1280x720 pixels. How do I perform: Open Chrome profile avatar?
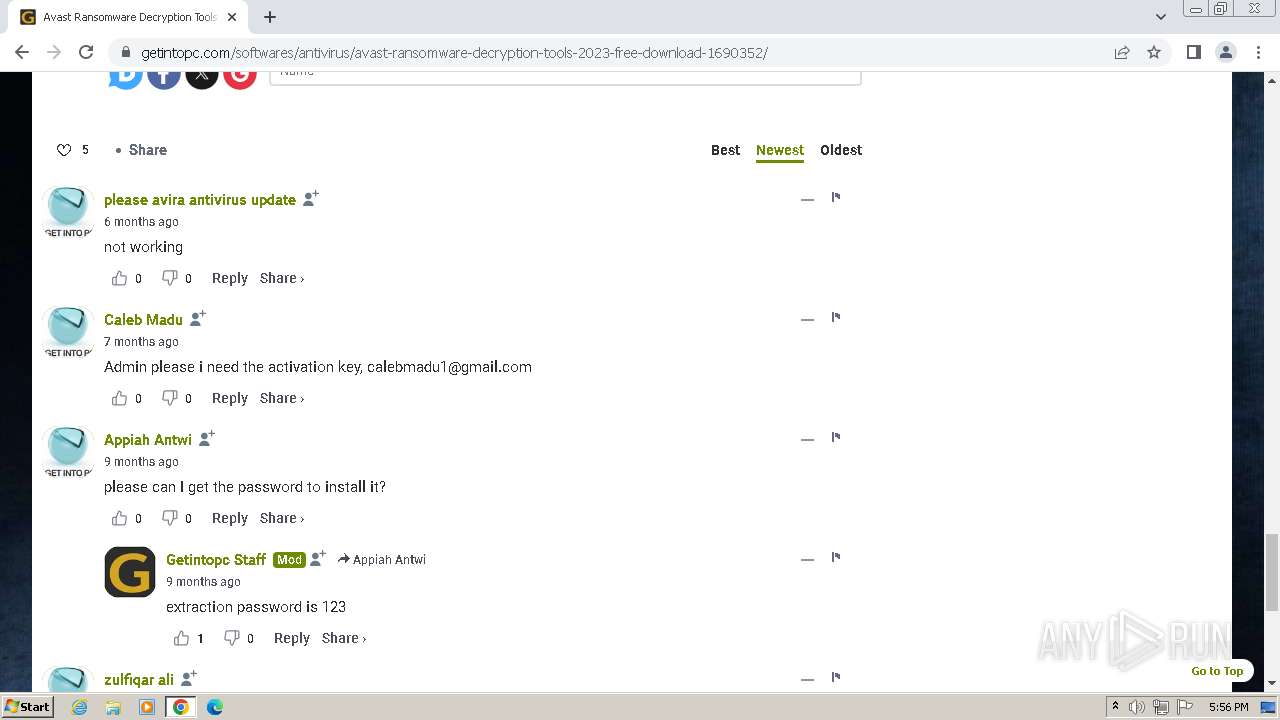tap(1226, 52)
